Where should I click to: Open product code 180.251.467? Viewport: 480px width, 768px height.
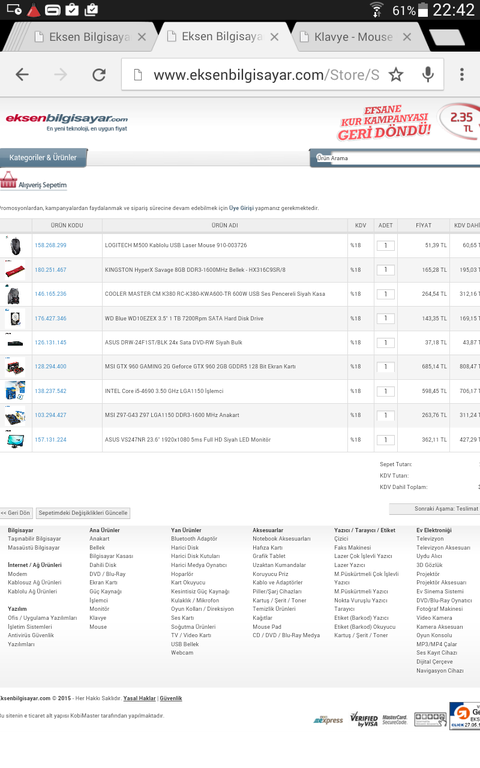[50, 270]
